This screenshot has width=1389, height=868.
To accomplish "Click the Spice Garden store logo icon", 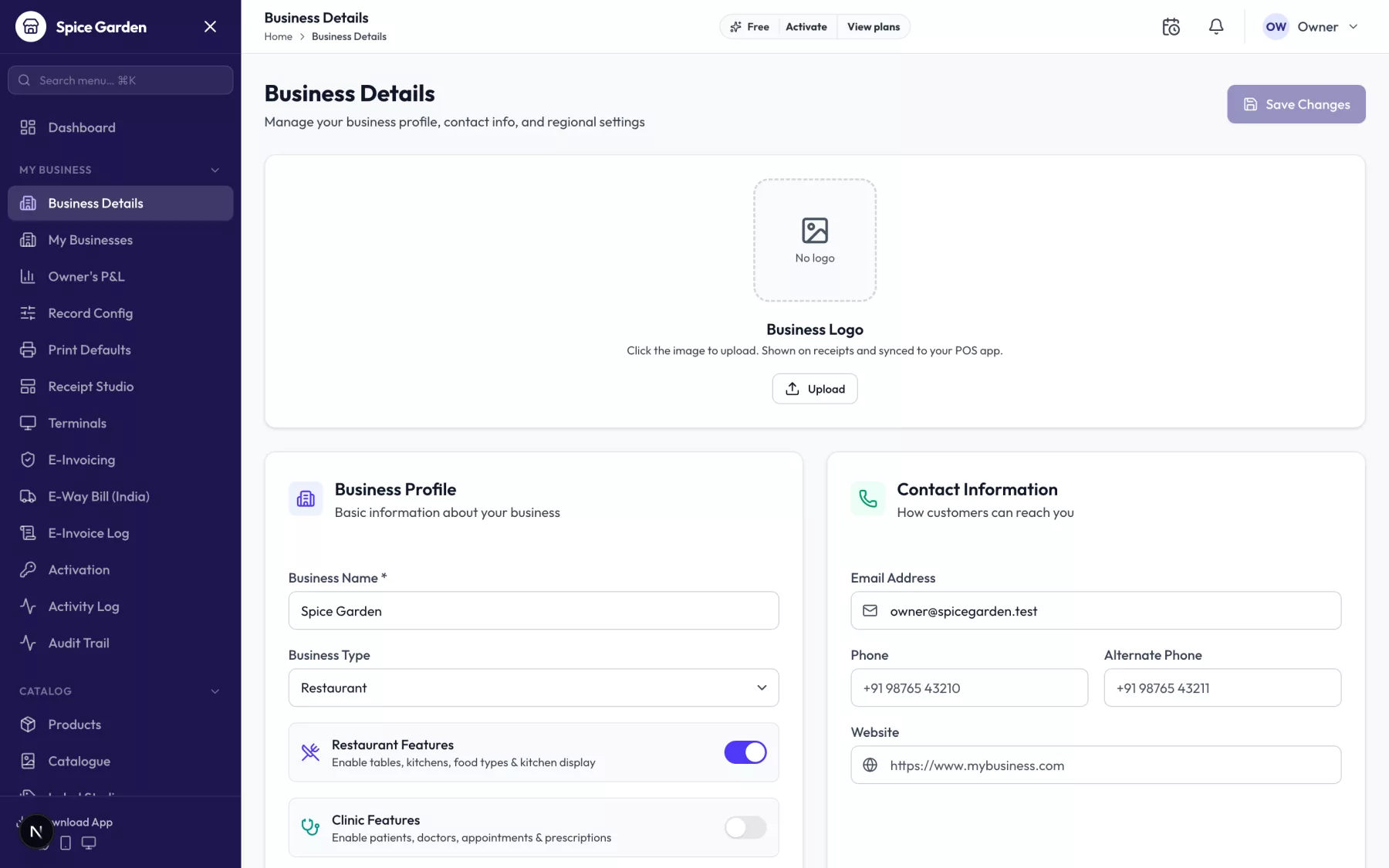I will (31, 27).
